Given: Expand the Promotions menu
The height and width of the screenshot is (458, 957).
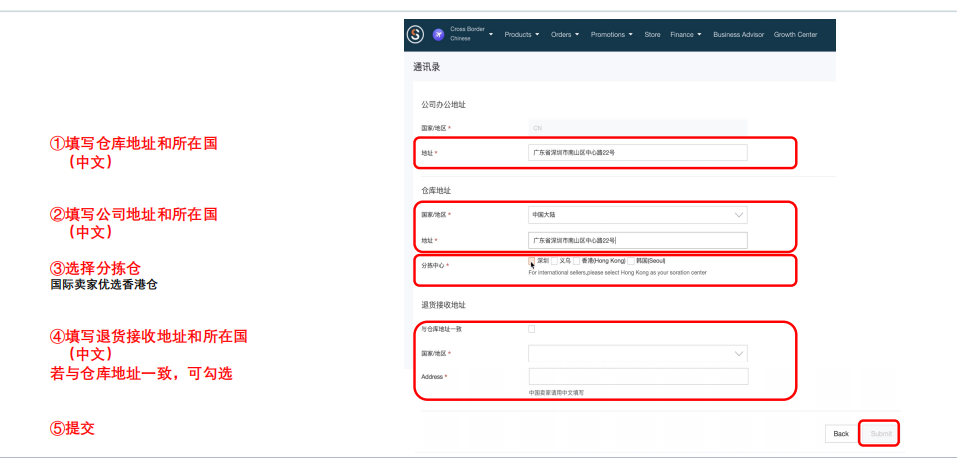Looking at the screenshot, I should [x=611, y=34].
